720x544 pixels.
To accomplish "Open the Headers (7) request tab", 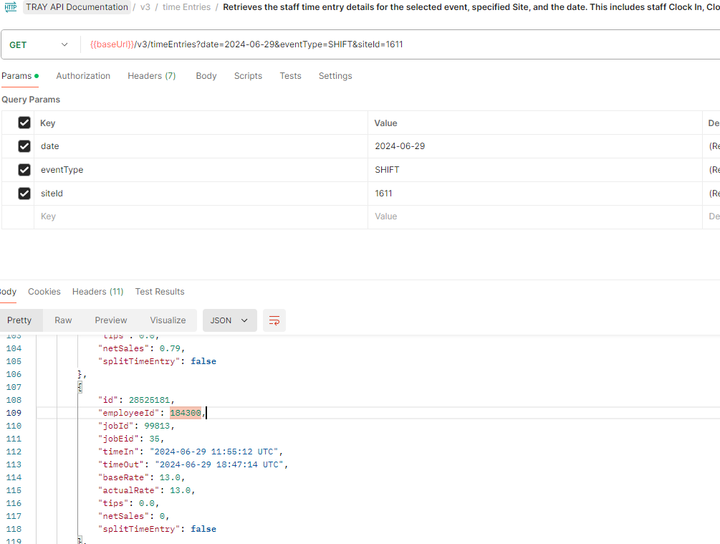I will click(x=152, y=76).
